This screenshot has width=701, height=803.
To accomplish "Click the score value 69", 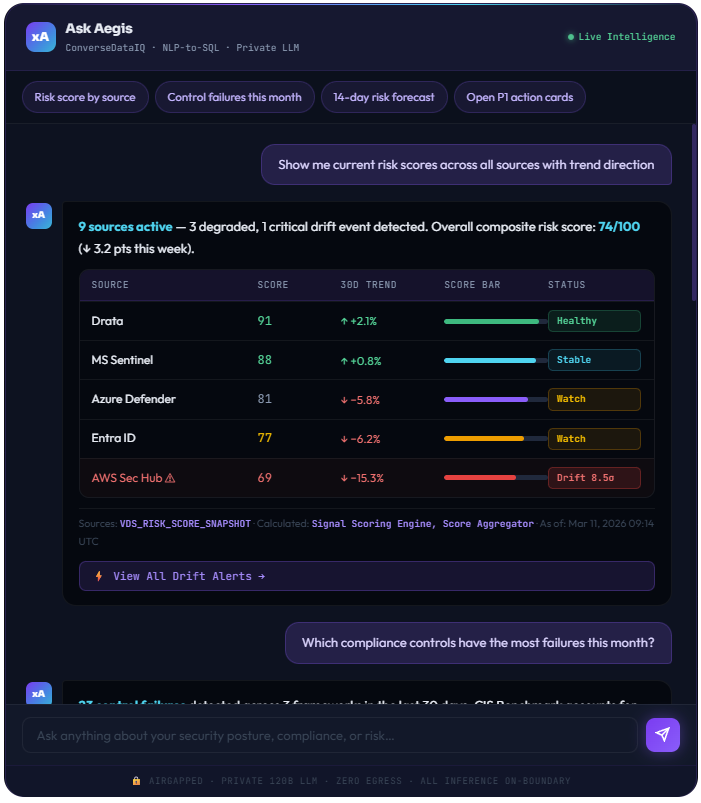I will (x=265, y=478).
